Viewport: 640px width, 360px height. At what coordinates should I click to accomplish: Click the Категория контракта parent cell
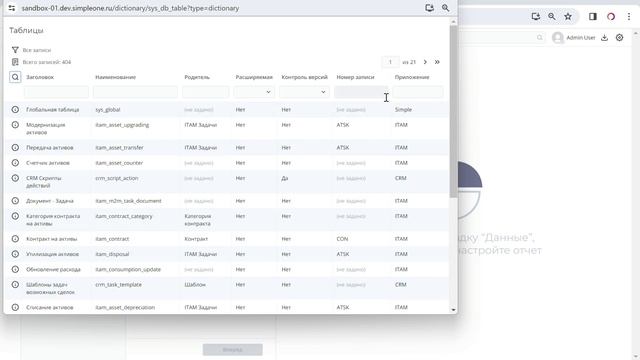pyautogui.click(x=198, y=220)
